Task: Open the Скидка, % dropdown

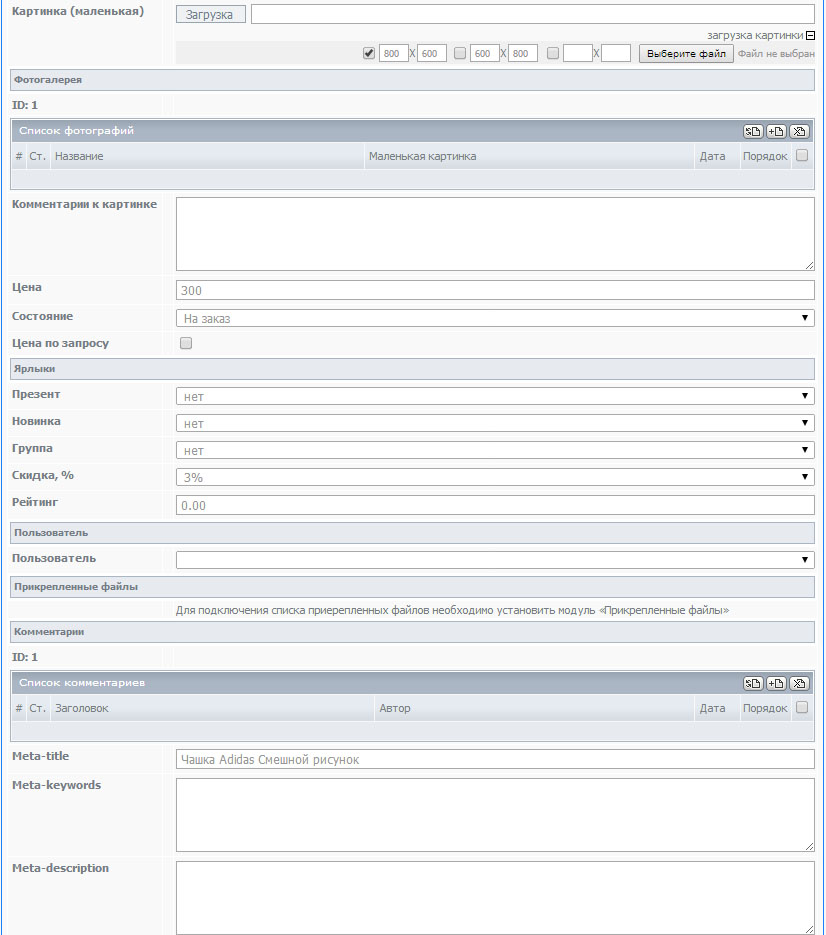Action: [x=495, y=477]
